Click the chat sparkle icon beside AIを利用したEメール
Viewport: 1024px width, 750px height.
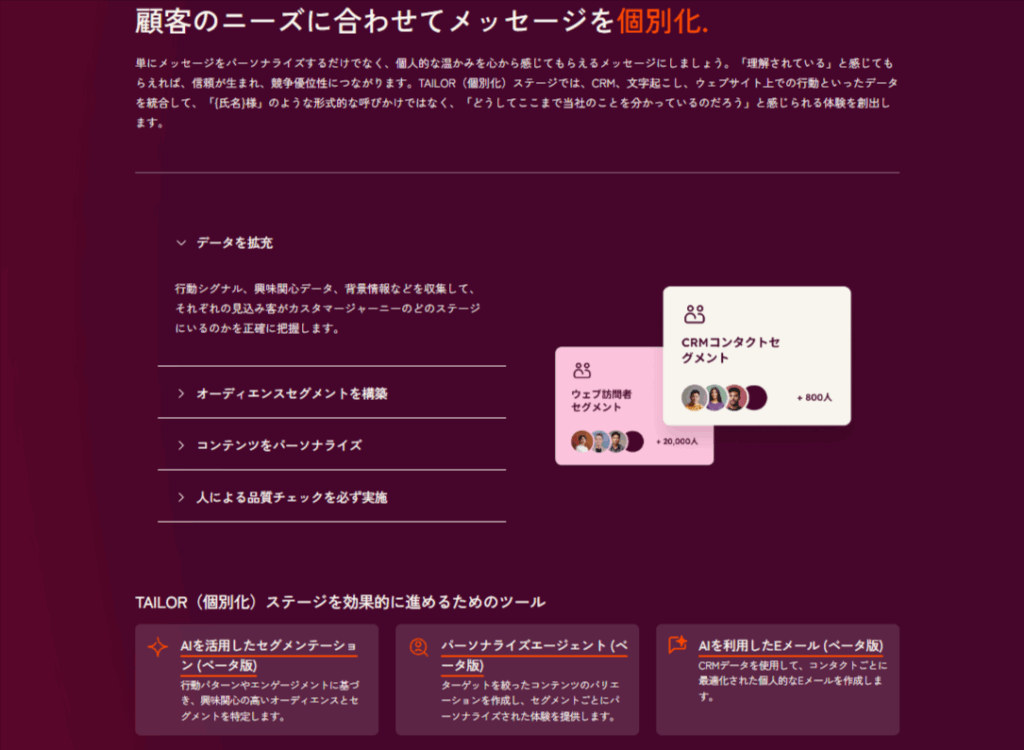pyautogui.click(x=678, y=646)
